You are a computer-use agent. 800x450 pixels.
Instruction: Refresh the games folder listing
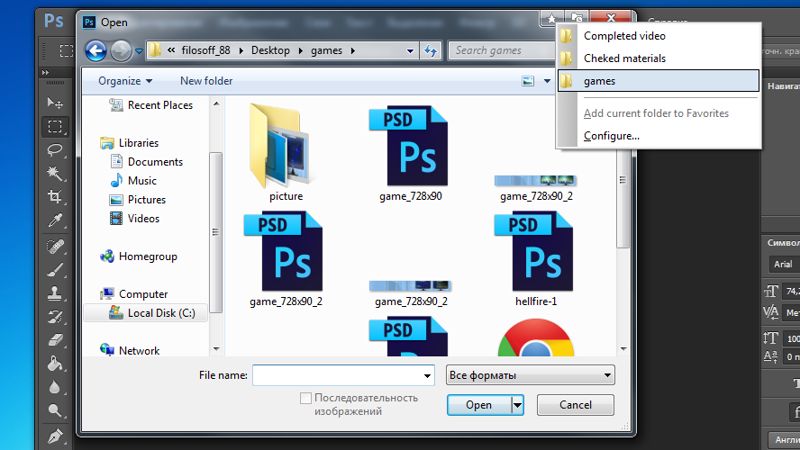[x=431, y=51]
